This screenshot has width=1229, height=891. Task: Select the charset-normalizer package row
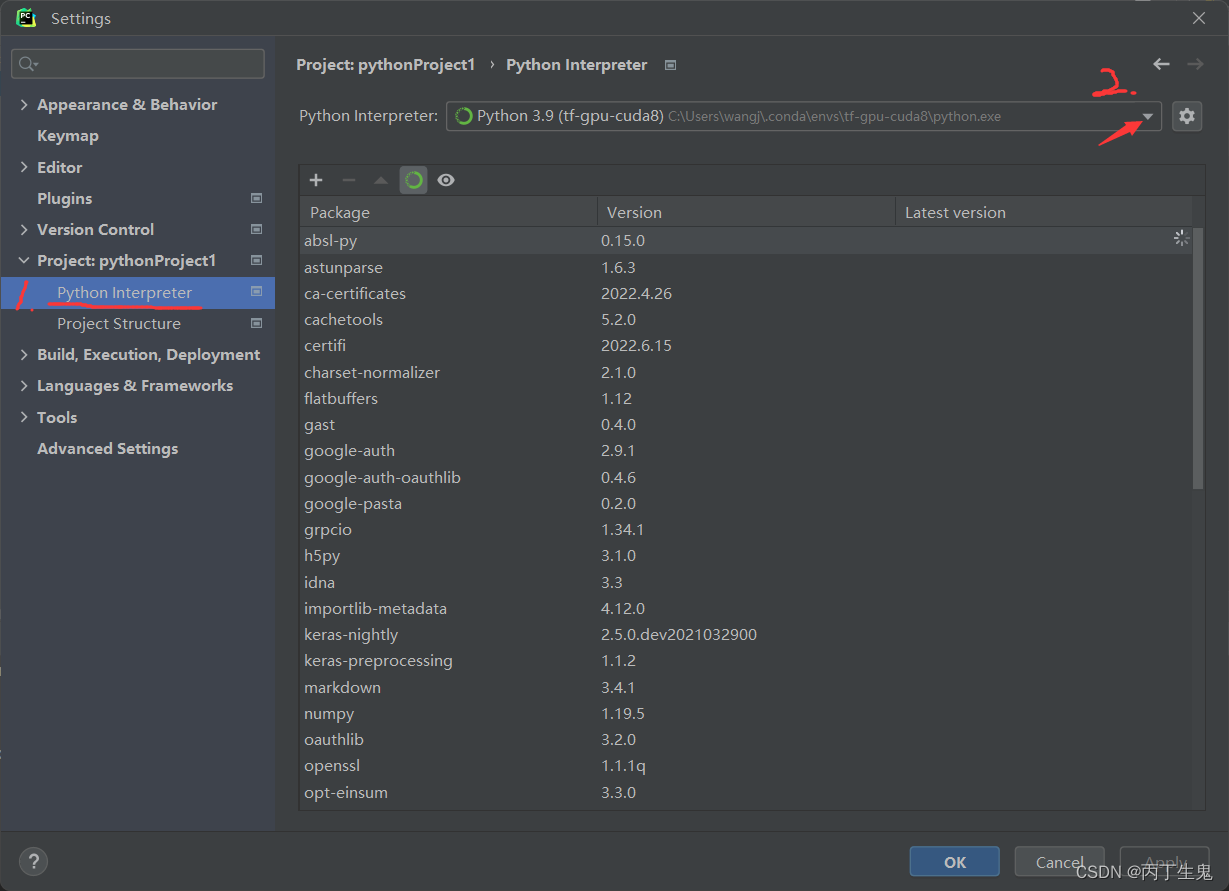(x=746, y=372)
